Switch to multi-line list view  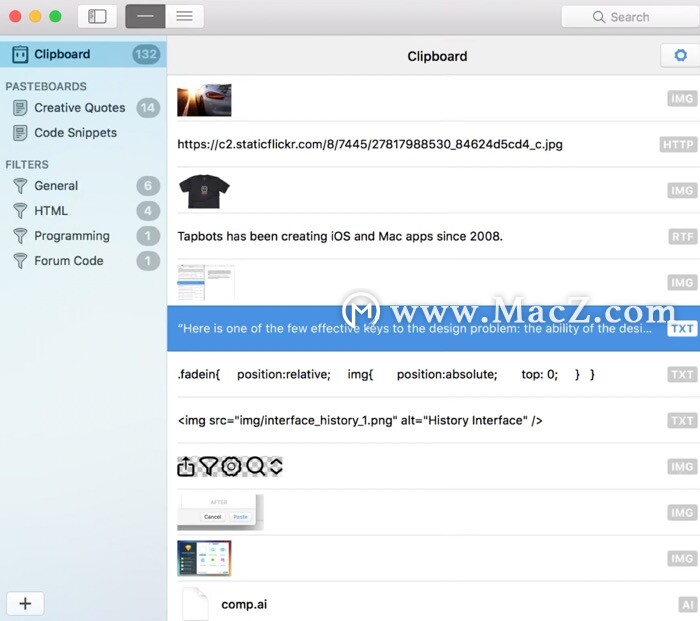(184, 17)
